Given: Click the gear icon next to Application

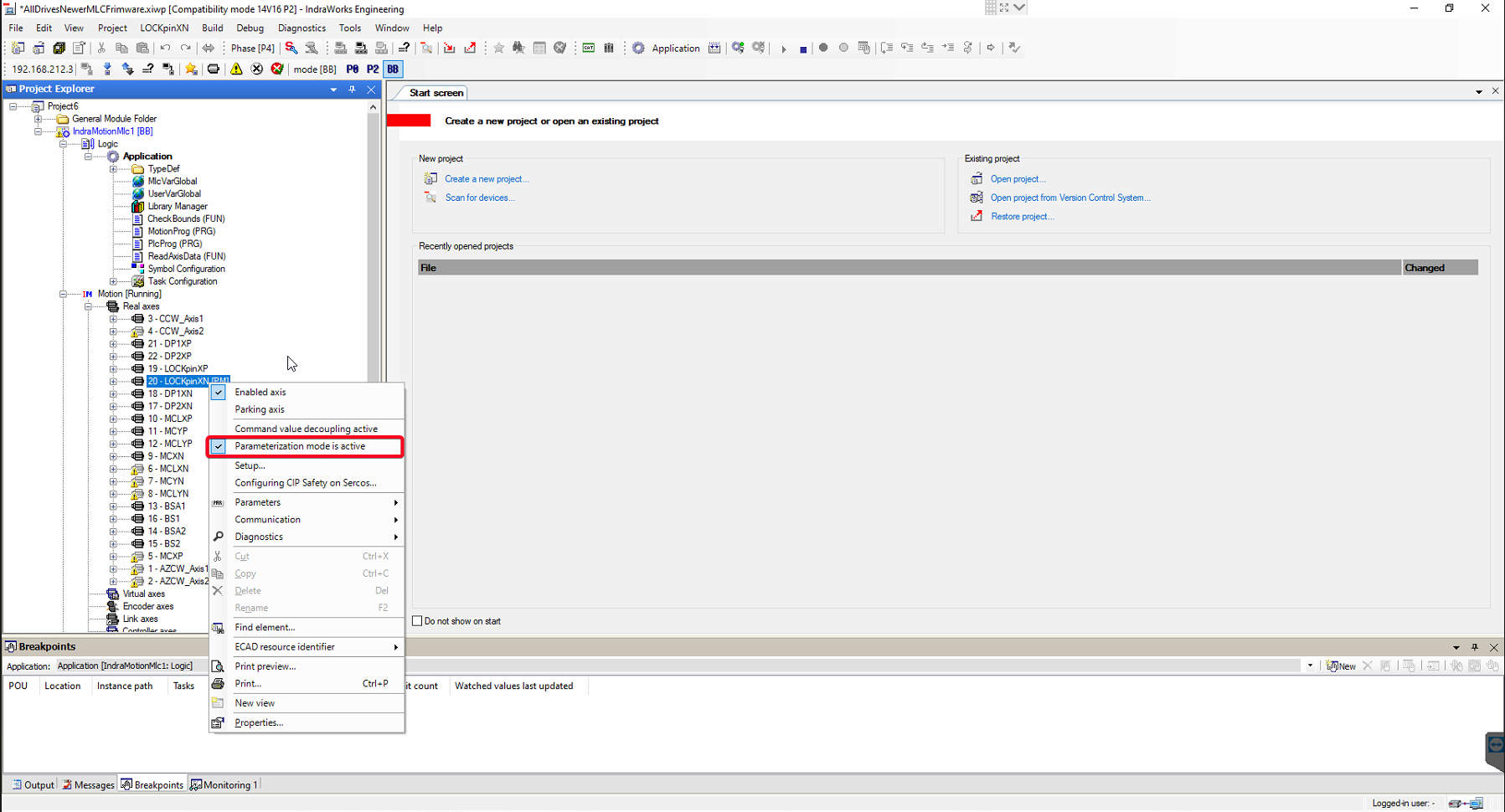Looking at the screenshot, I should (x=638, y=49).
